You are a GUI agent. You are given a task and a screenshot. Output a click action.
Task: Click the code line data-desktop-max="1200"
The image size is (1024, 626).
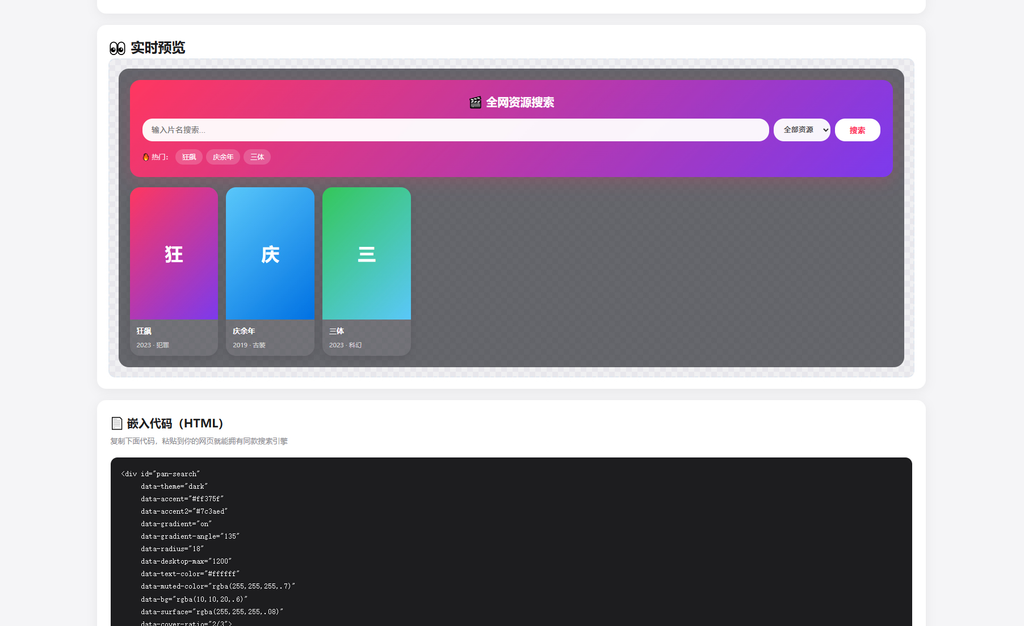coord(185,561)
